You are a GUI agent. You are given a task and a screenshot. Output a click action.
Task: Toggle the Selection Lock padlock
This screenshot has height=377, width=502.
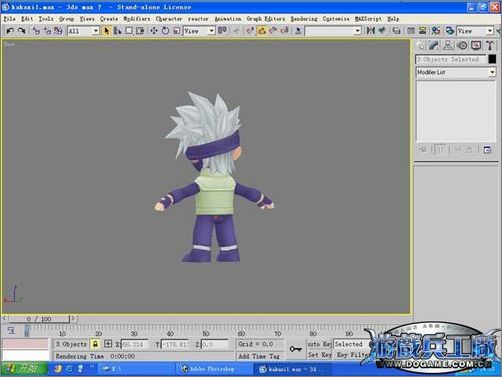(x=95, y=344)
